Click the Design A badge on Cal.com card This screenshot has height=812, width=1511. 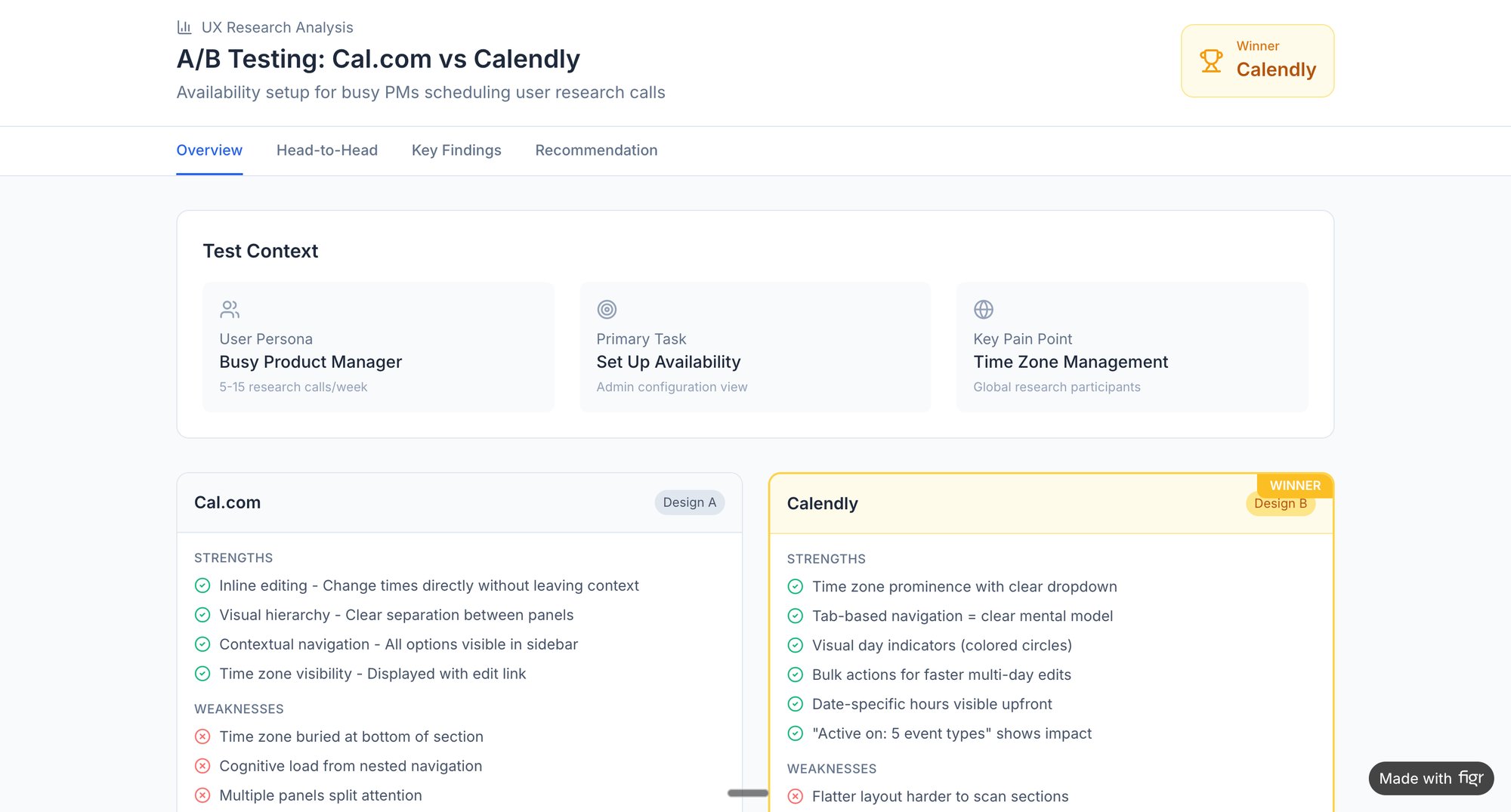point(688,502)
